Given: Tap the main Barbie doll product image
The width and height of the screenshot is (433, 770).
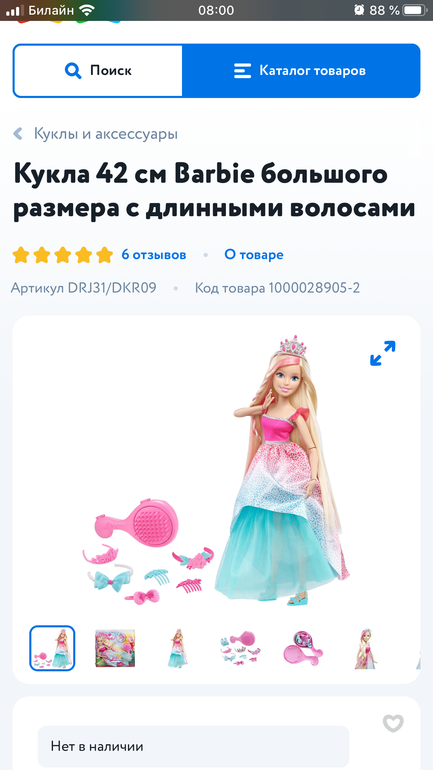Looking at the screenshot, I should coord(216,471).
